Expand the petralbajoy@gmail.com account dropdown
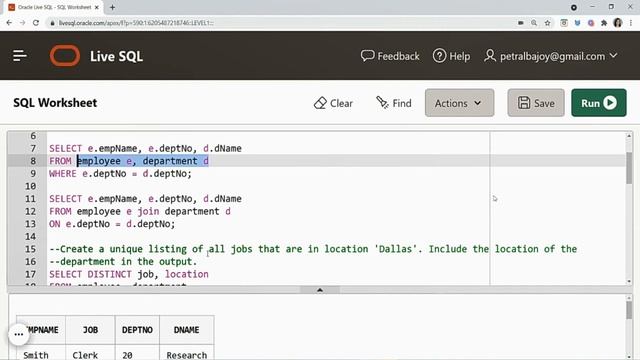Screen dimensions: 640x360 coord(551,56)
